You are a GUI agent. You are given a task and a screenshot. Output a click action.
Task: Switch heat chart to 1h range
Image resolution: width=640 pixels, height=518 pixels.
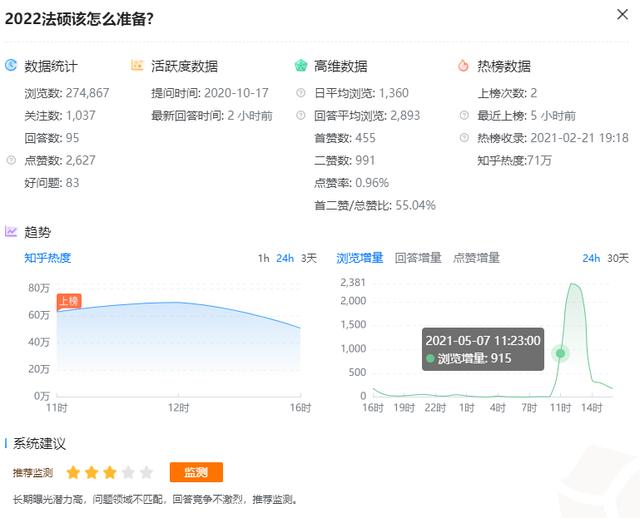(263, 258)
